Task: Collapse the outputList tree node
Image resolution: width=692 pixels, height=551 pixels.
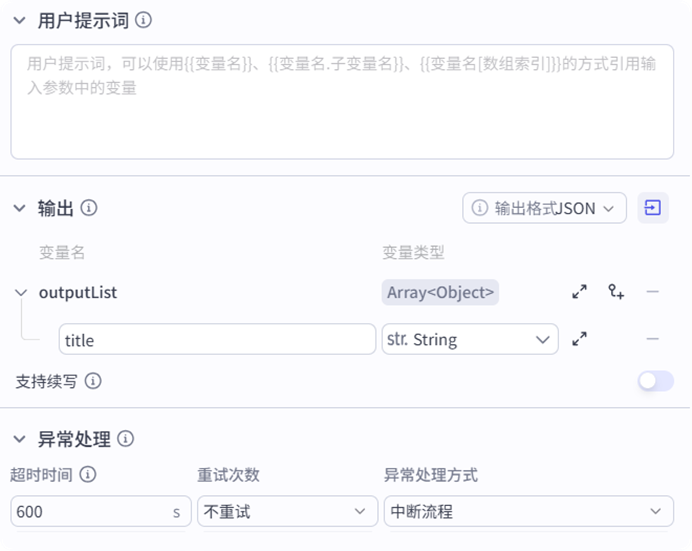Action: click(21, 292)
